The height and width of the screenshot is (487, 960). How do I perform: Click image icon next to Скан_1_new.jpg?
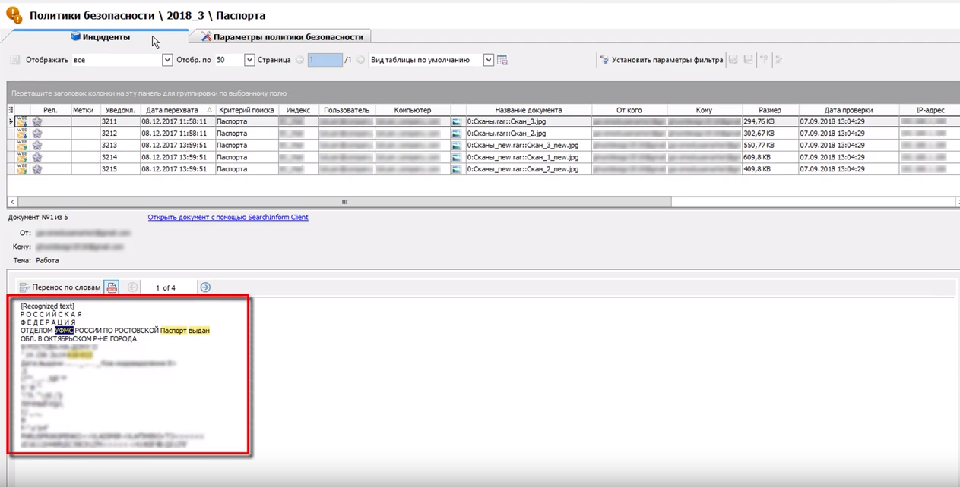pos(456,157)
